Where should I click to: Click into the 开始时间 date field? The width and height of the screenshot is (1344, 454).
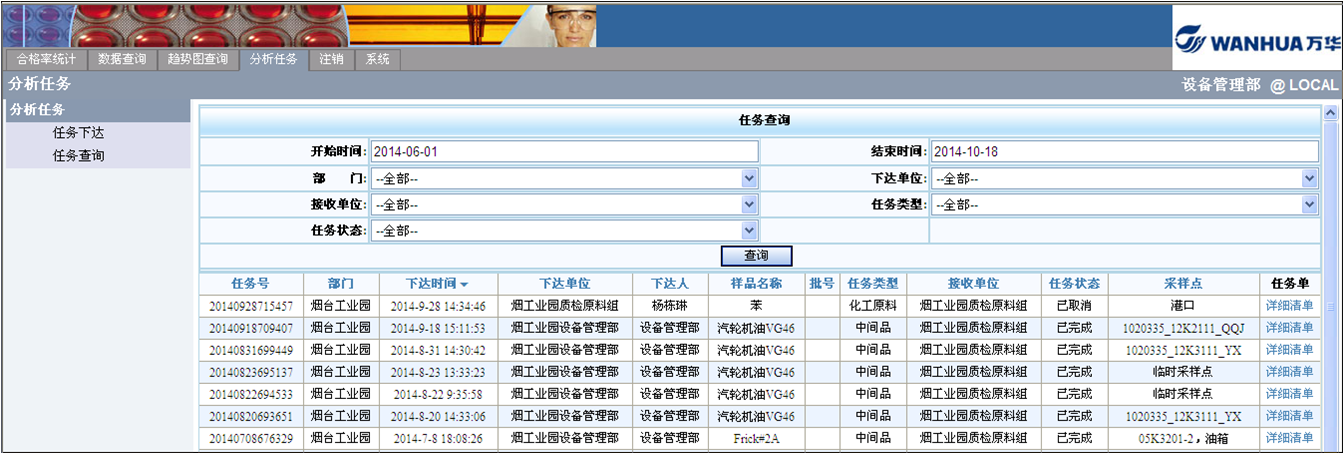564,152
